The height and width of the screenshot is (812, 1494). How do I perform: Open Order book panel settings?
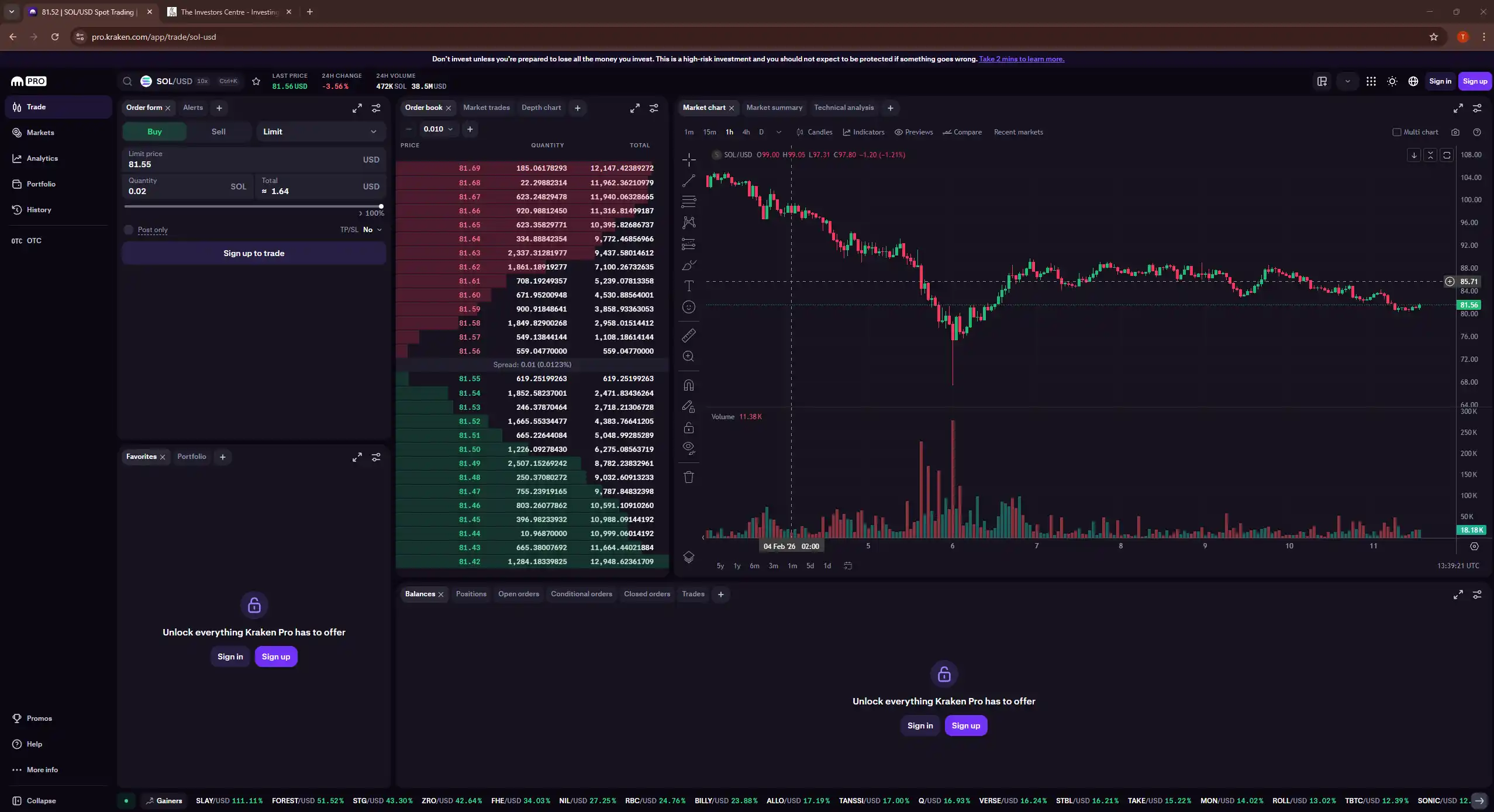click(654, 108)
